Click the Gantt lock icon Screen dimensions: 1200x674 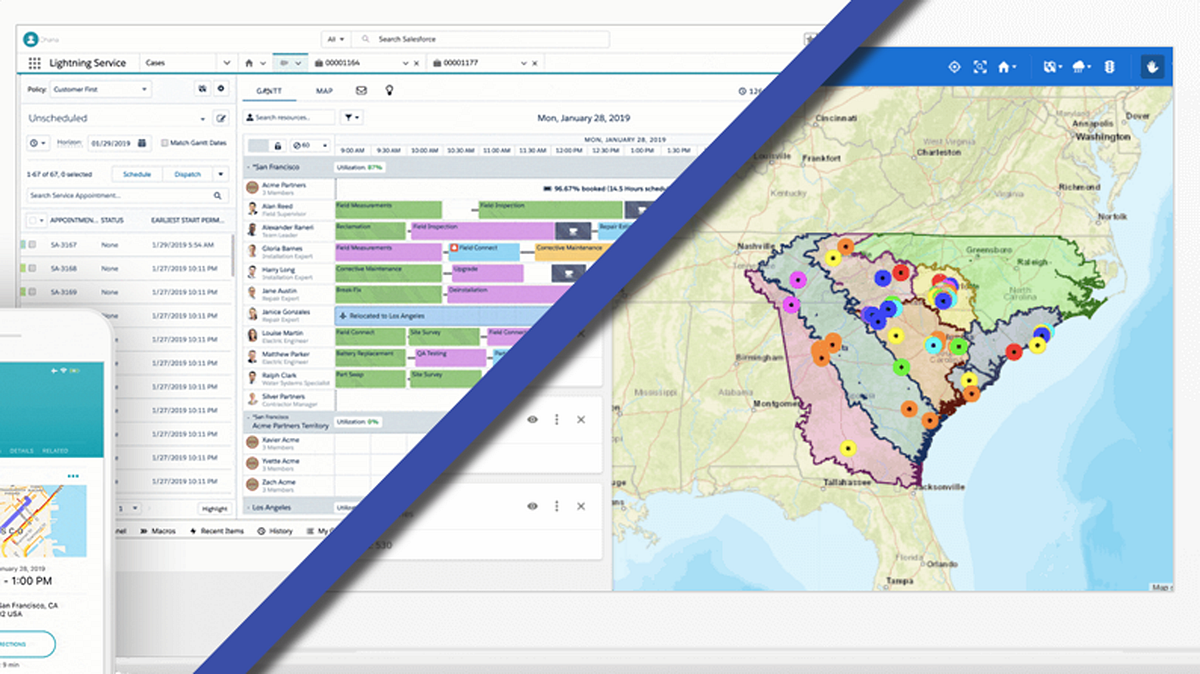tap(278, 145)
